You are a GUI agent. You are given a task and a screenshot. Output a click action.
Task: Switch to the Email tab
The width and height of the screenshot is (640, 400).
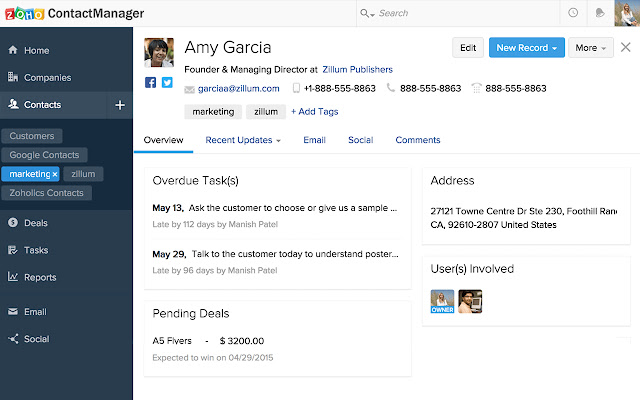[x=314, y=140]
